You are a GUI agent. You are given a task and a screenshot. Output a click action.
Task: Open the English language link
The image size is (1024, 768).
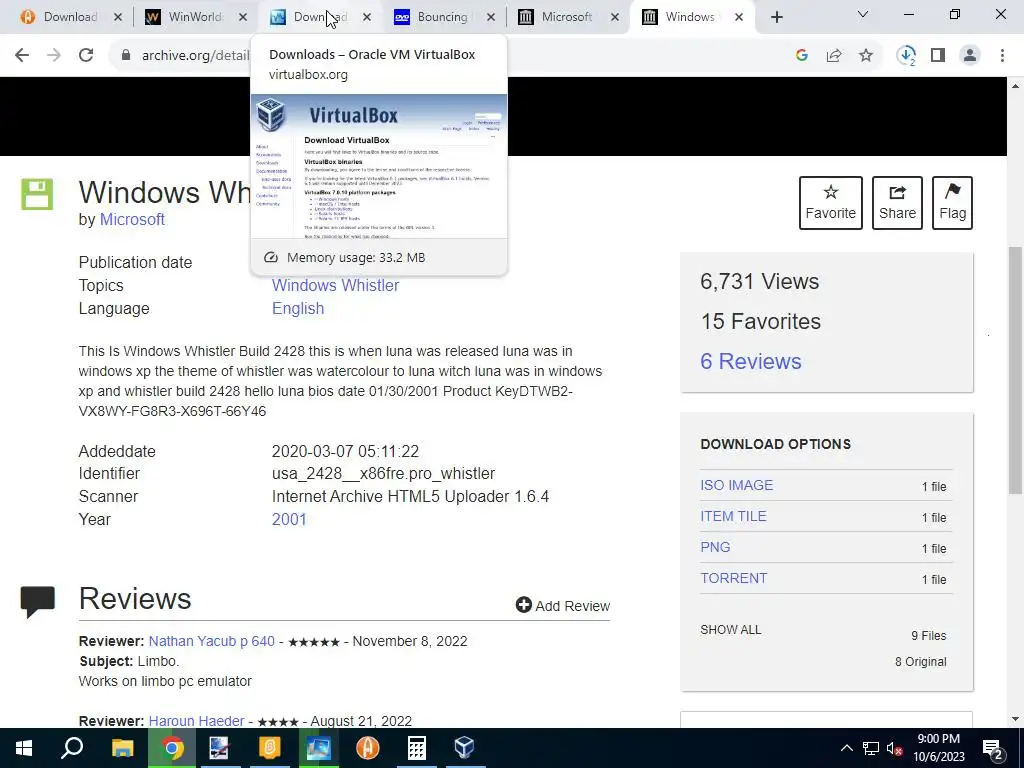click(x=298, y=308)
